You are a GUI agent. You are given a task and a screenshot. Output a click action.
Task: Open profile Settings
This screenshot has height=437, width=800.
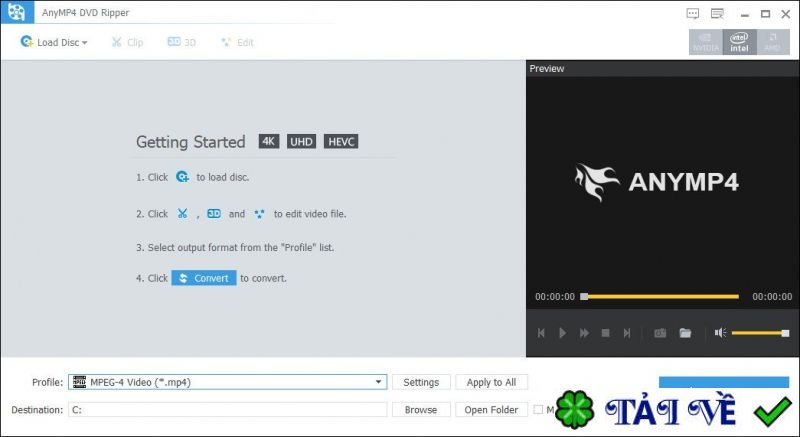tap(421, 382)
